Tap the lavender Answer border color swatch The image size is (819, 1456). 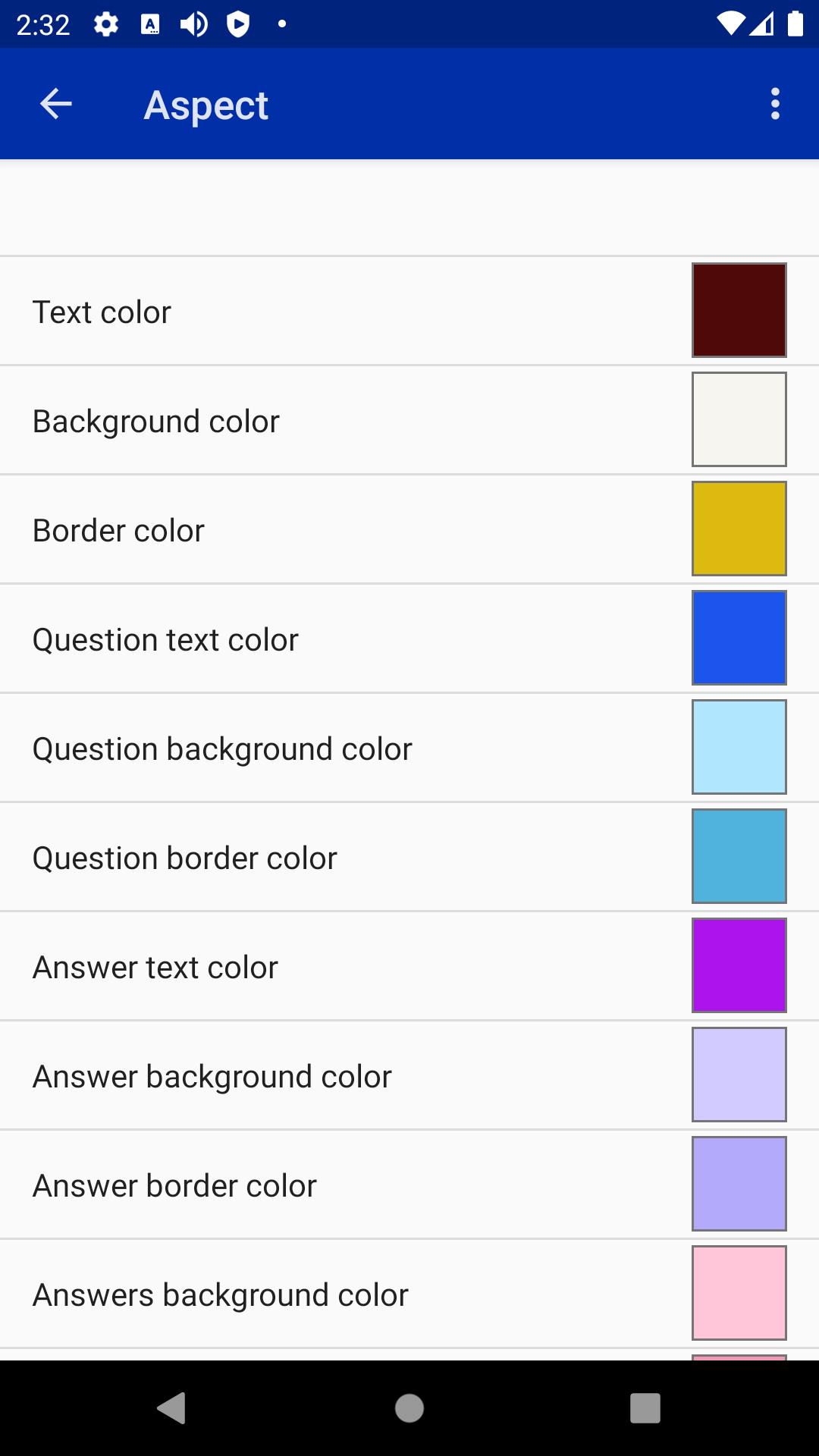point(739,1184)
